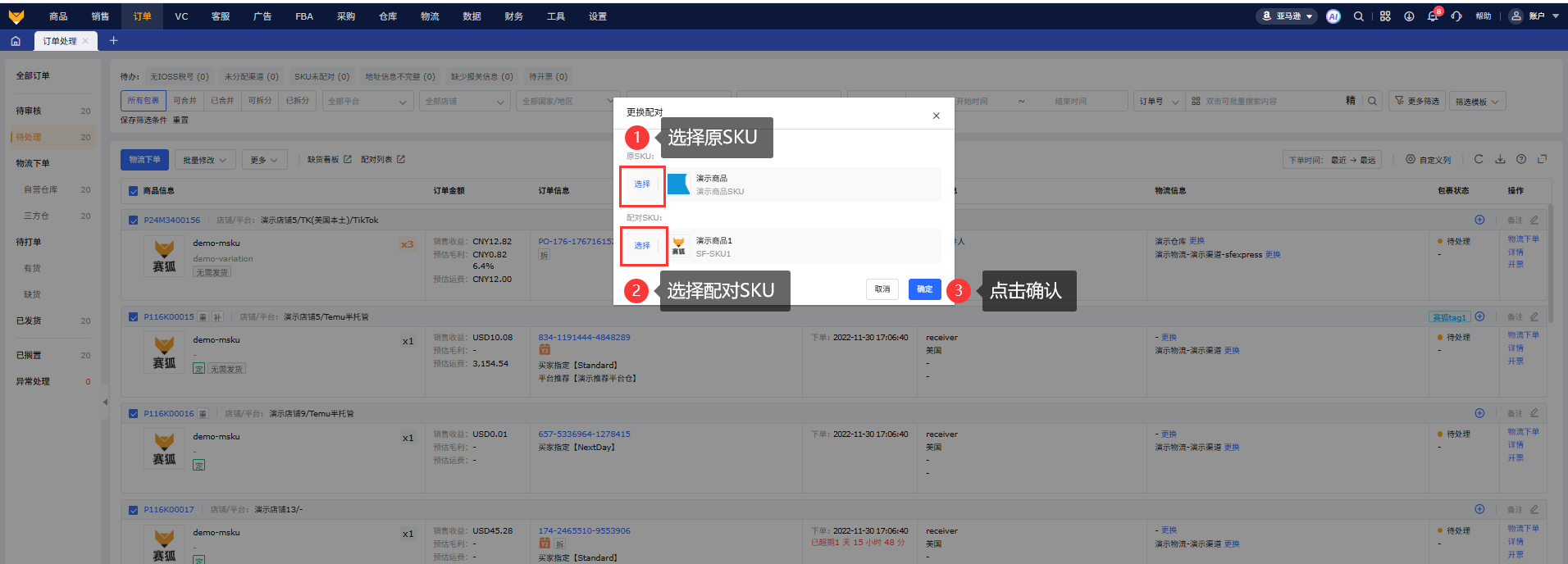Select 待审核 in left sidebar
Viewport: 1568px width, 564px height.
coord(29,111)
